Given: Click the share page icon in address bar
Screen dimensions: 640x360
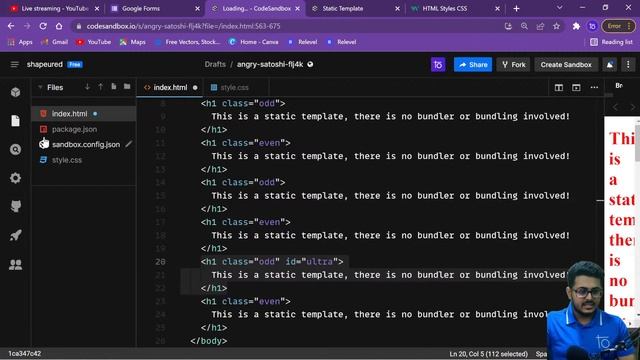Looking at the screenshot, I should pyautogui.click(x=540, y=26).
